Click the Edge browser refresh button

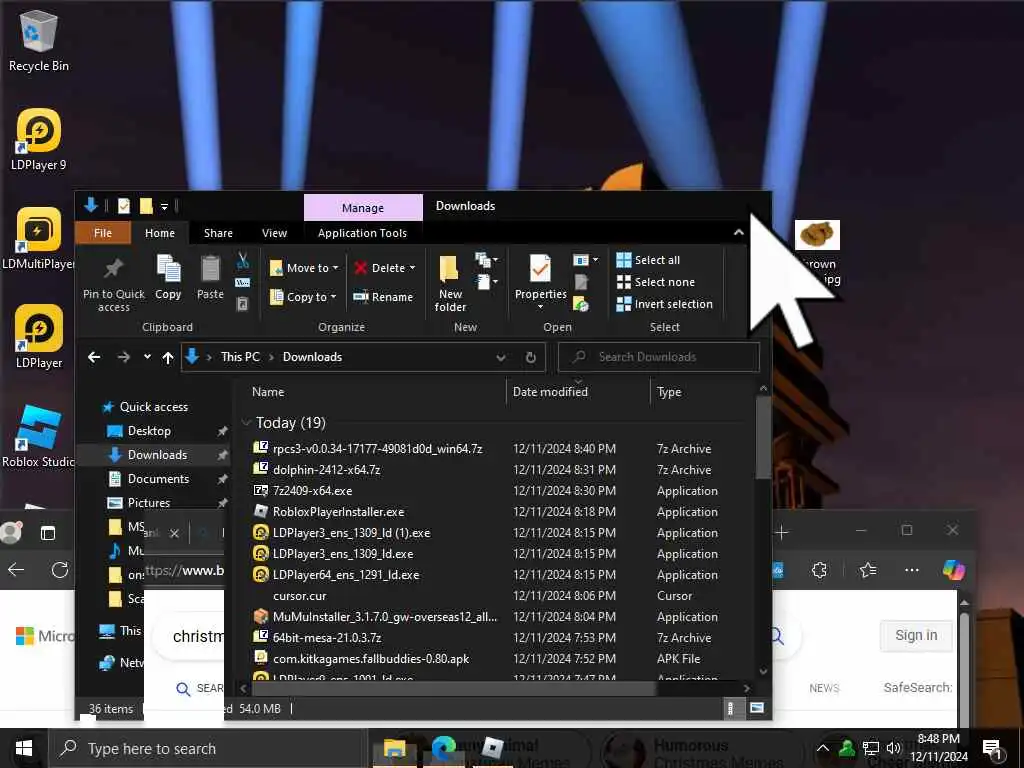(x=60, y=570)
